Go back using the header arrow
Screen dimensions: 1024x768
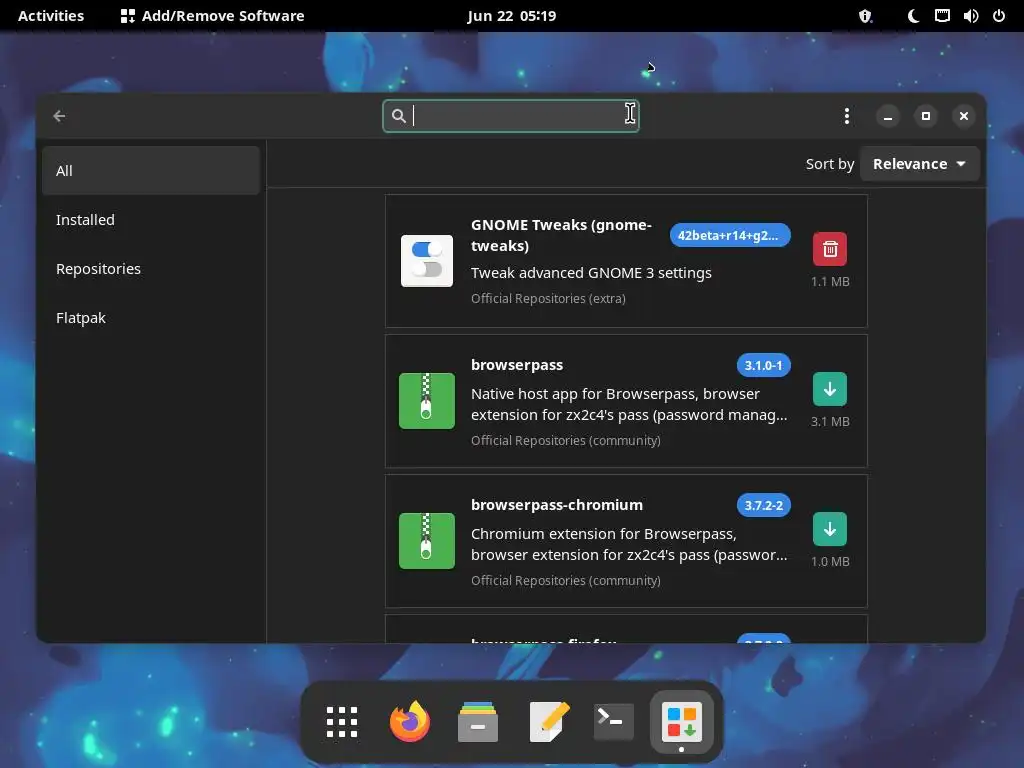[x=59, y=116]
